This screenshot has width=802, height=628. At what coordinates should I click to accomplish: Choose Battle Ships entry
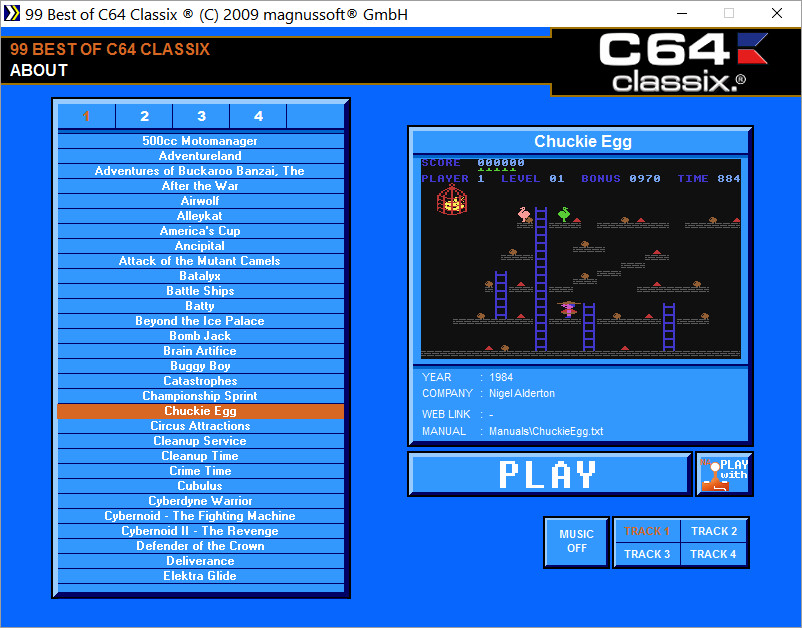(x=200, y=290)
